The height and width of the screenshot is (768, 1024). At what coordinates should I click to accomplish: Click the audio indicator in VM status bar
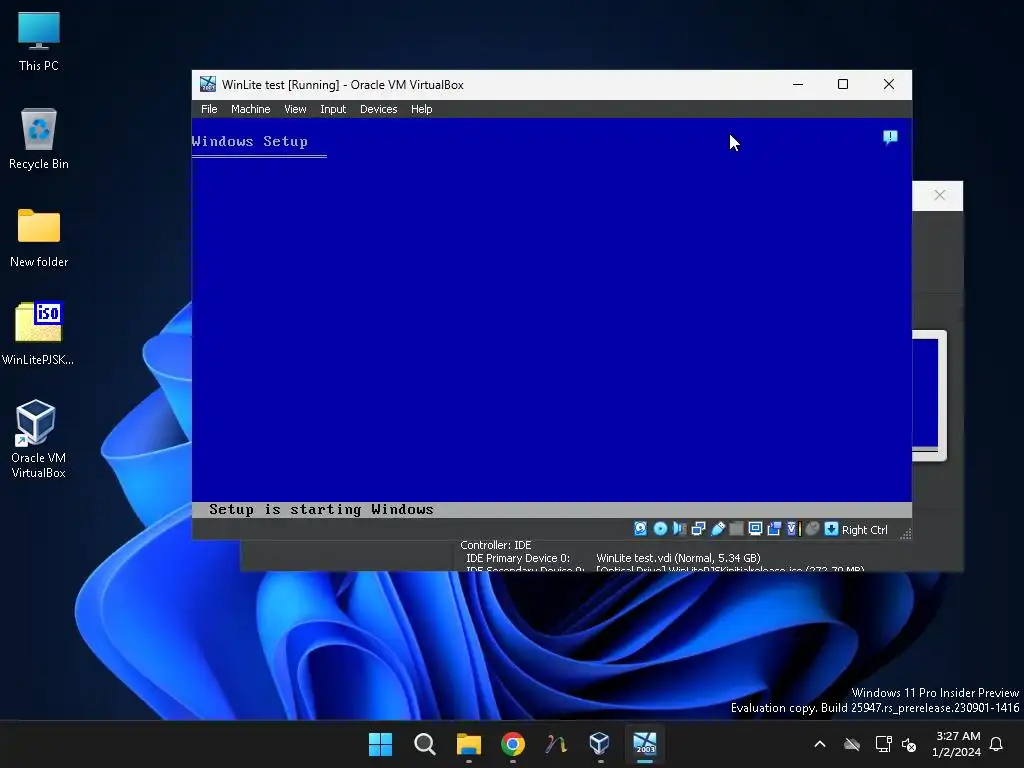click(x=679, y=529)
